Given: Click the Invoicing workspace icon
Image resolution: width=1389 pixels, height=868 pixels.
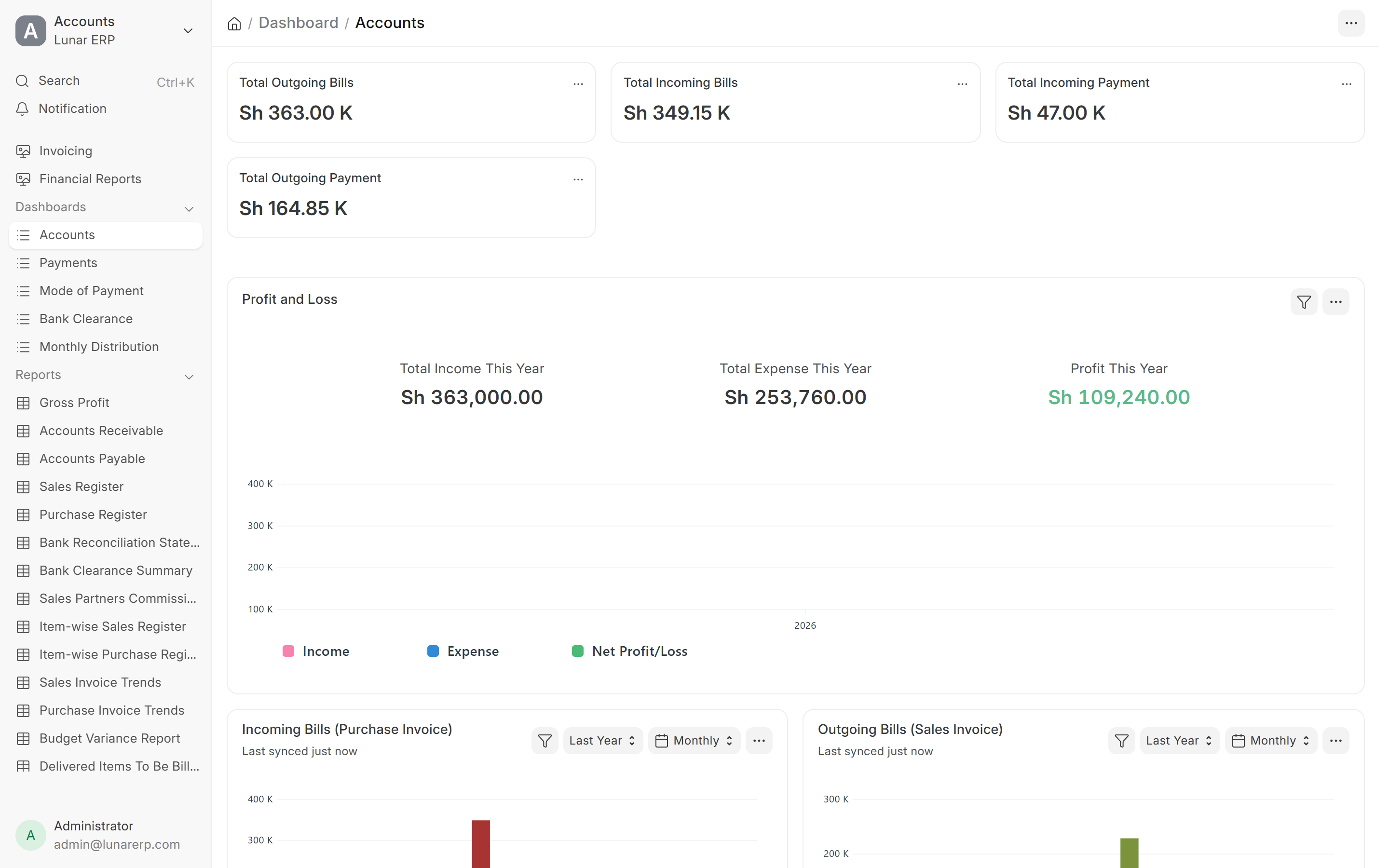Looking at the screenshot, I should point(23,151).
